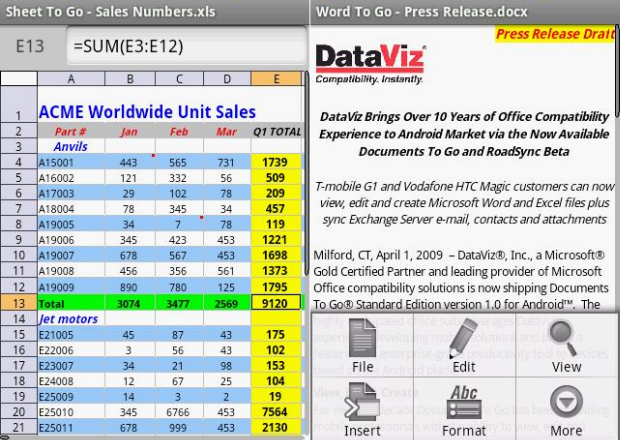Click 'Sheet To Go - Sales Numbers.xls' title bar
Screen dimensions: 620x440
[x=154, y=12]
